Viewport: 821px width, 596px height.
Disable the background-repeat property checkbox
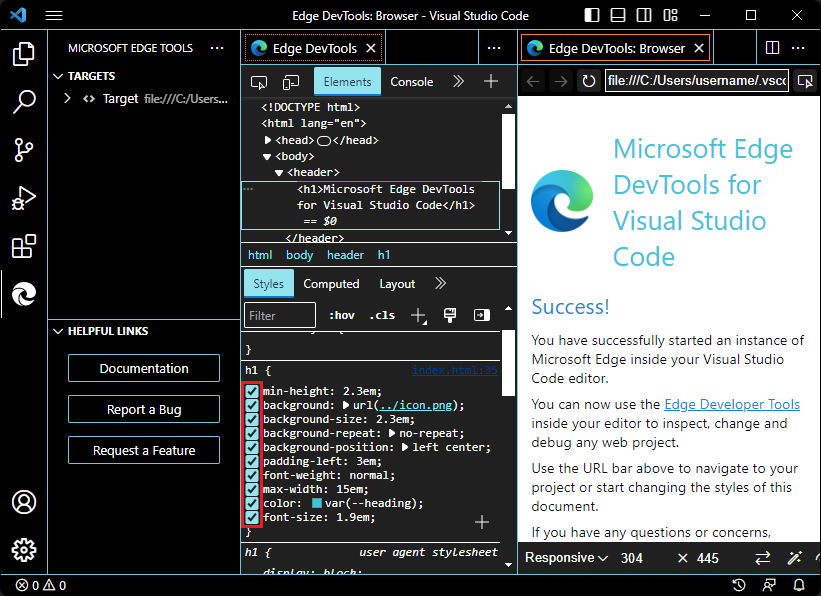252,432
